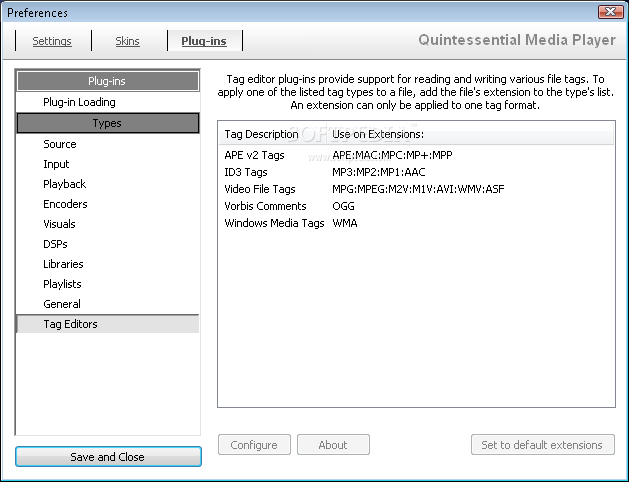Select Source plug-in type
Image resolution: width=629 pixels, height=482 pixels.
60,144
